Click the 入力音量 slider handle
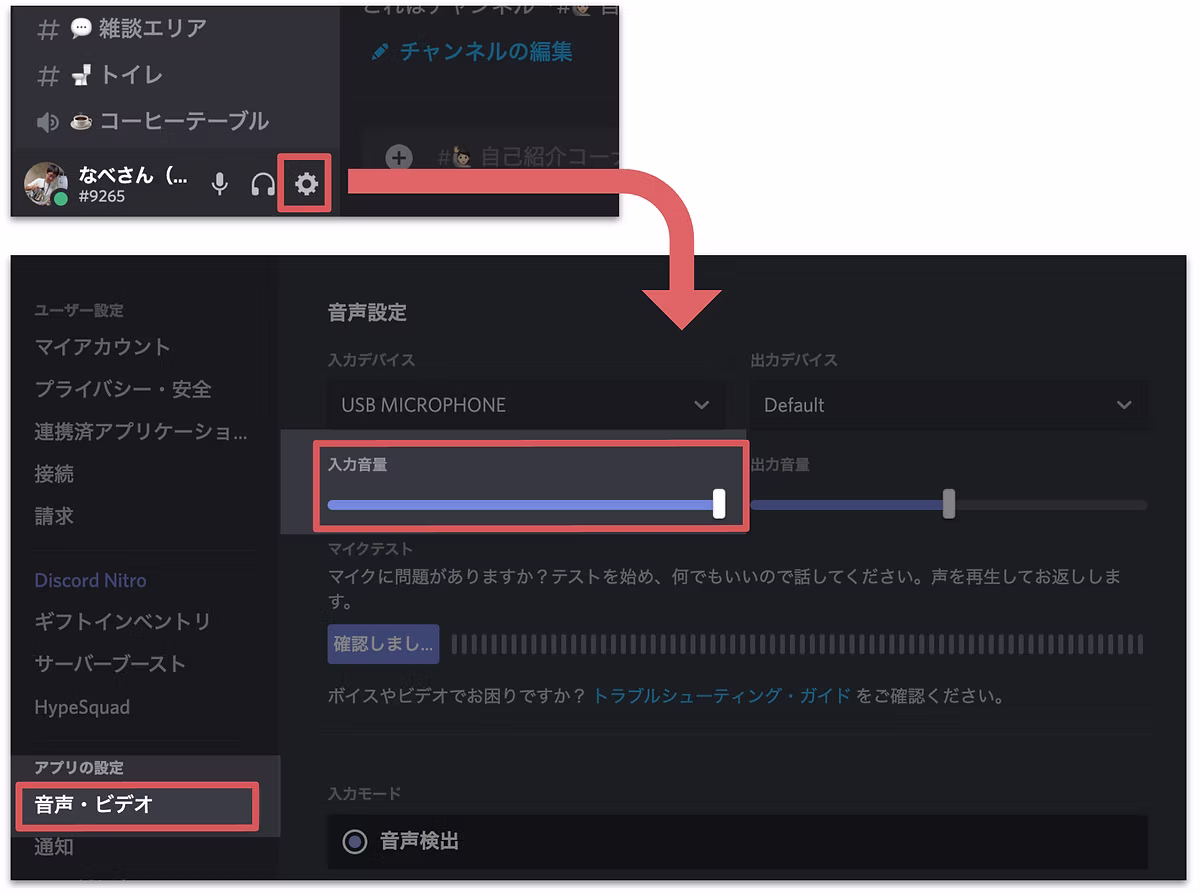 (719, 504)
